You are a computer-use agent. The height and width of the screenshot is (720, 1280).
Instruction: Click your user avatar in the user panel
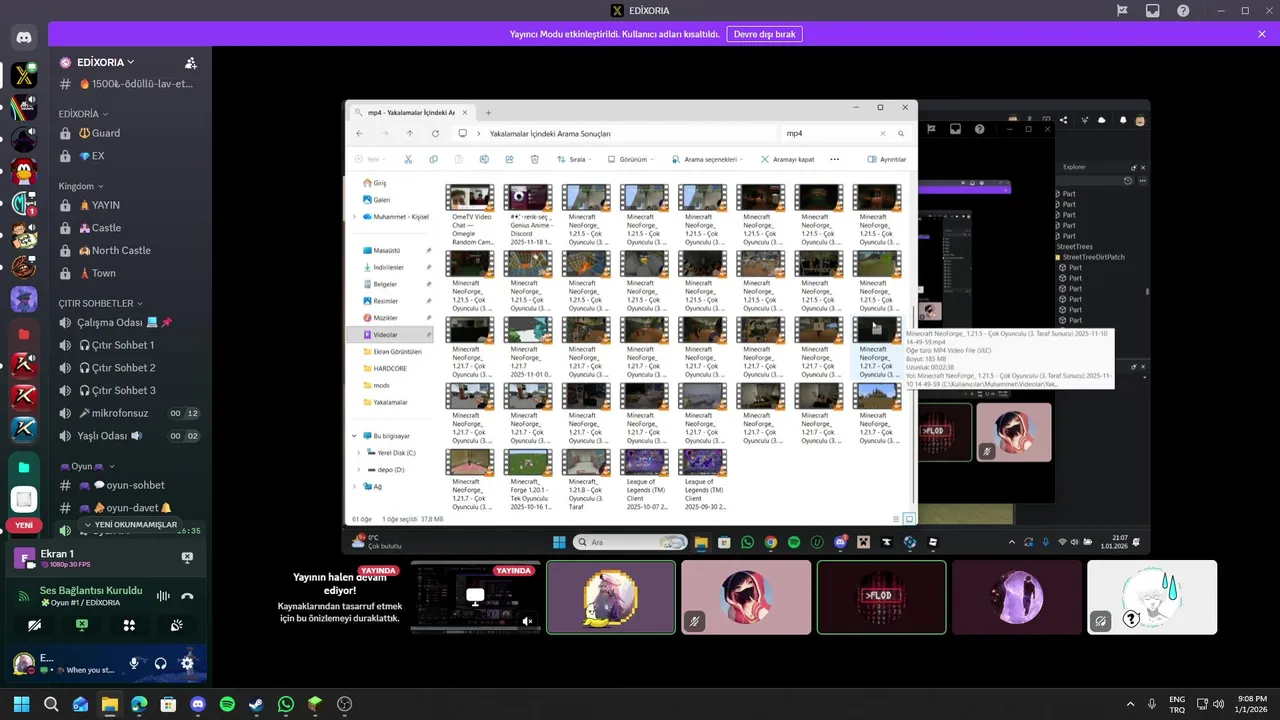point(23,662)
